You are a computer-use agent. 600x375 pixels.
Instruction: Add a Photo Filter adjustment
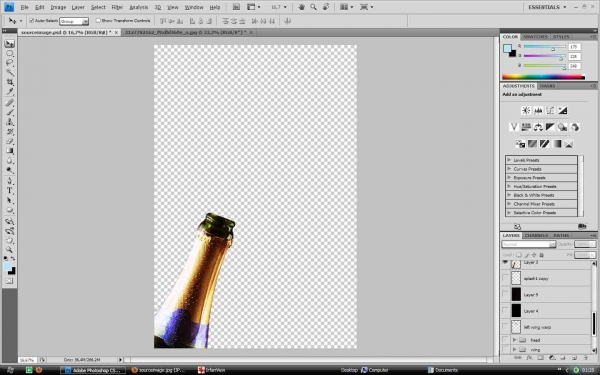[x=562, y=127]
